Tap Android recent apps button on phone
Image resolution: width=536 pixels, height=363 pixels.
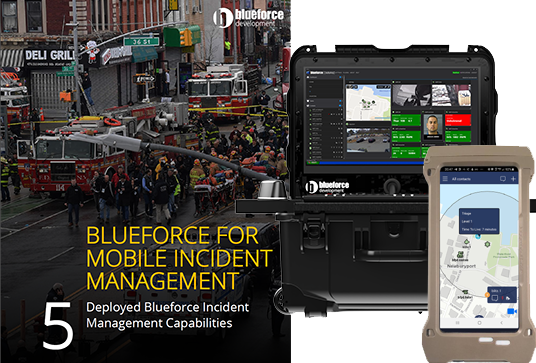457,323
